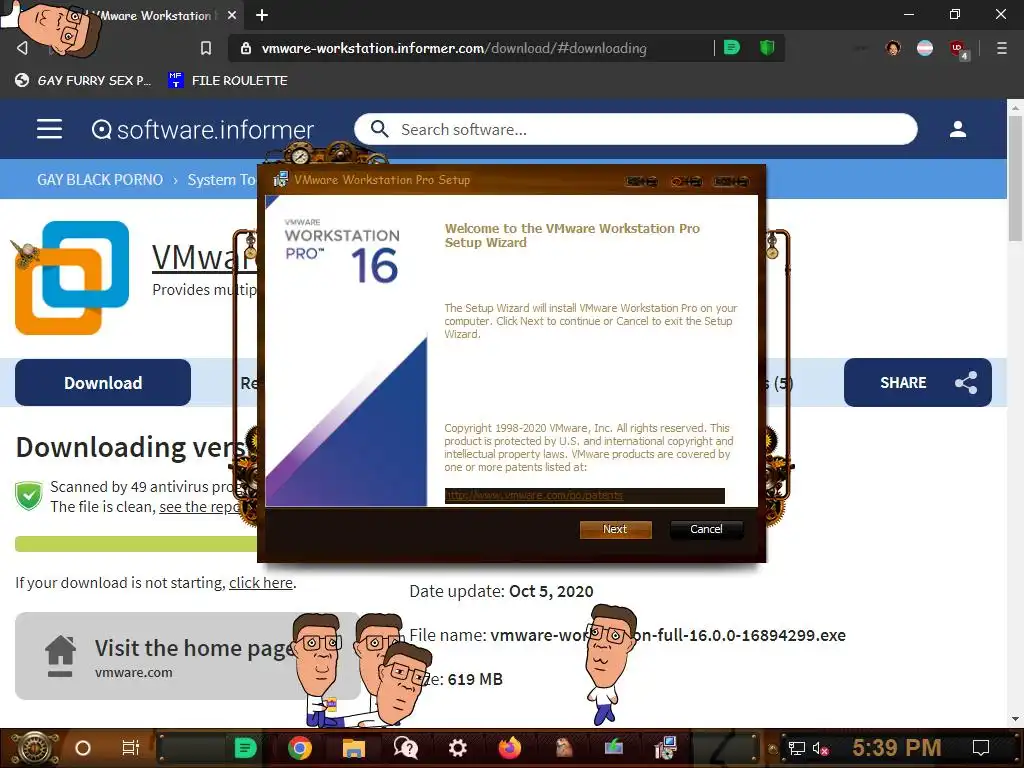
Task: Open Task View on the taskbar
Action: (x=131, y=748)
